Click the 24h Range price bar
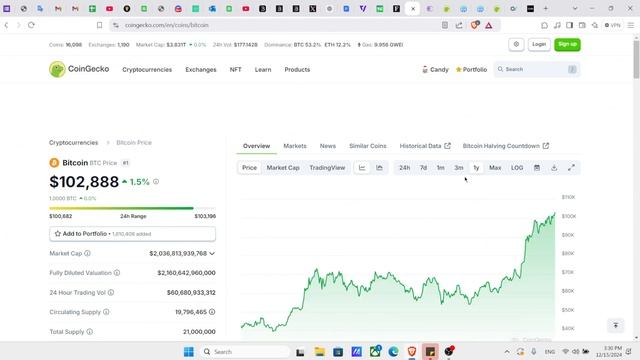This screenshot has height=360, width=640. (133, 208)
